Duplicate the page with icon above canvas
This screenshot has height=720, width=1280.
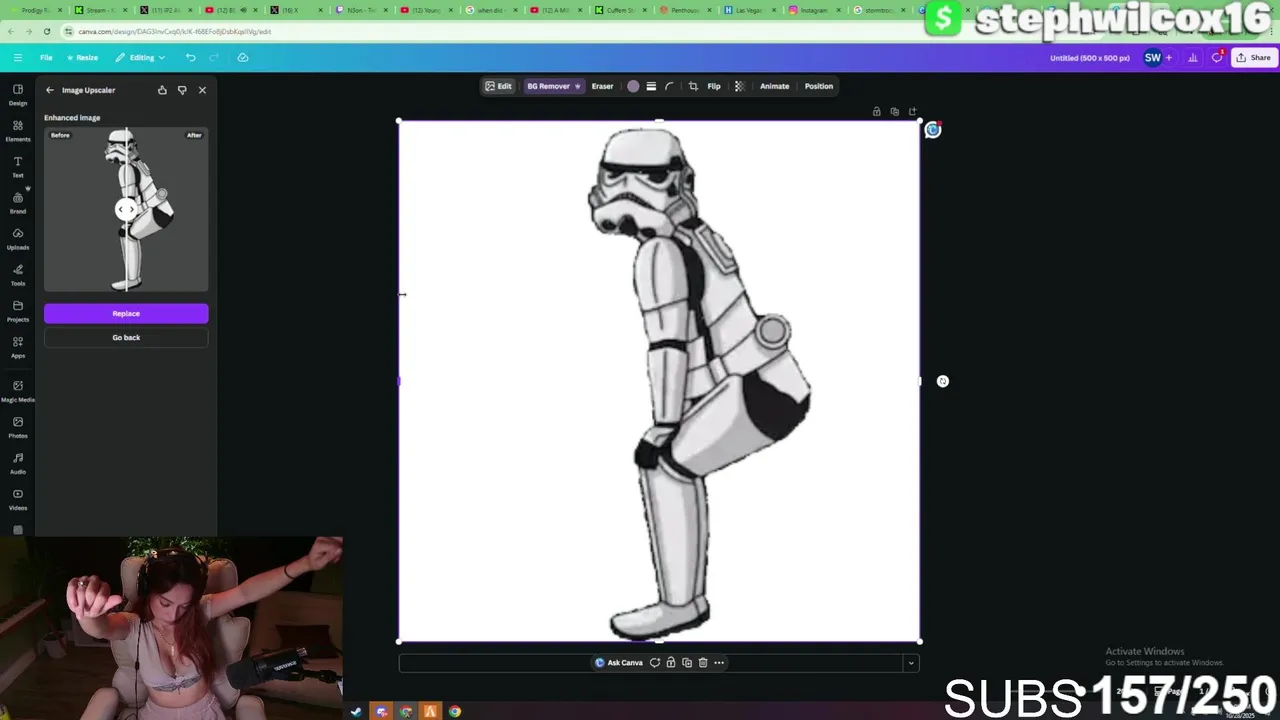pos(895,111)
